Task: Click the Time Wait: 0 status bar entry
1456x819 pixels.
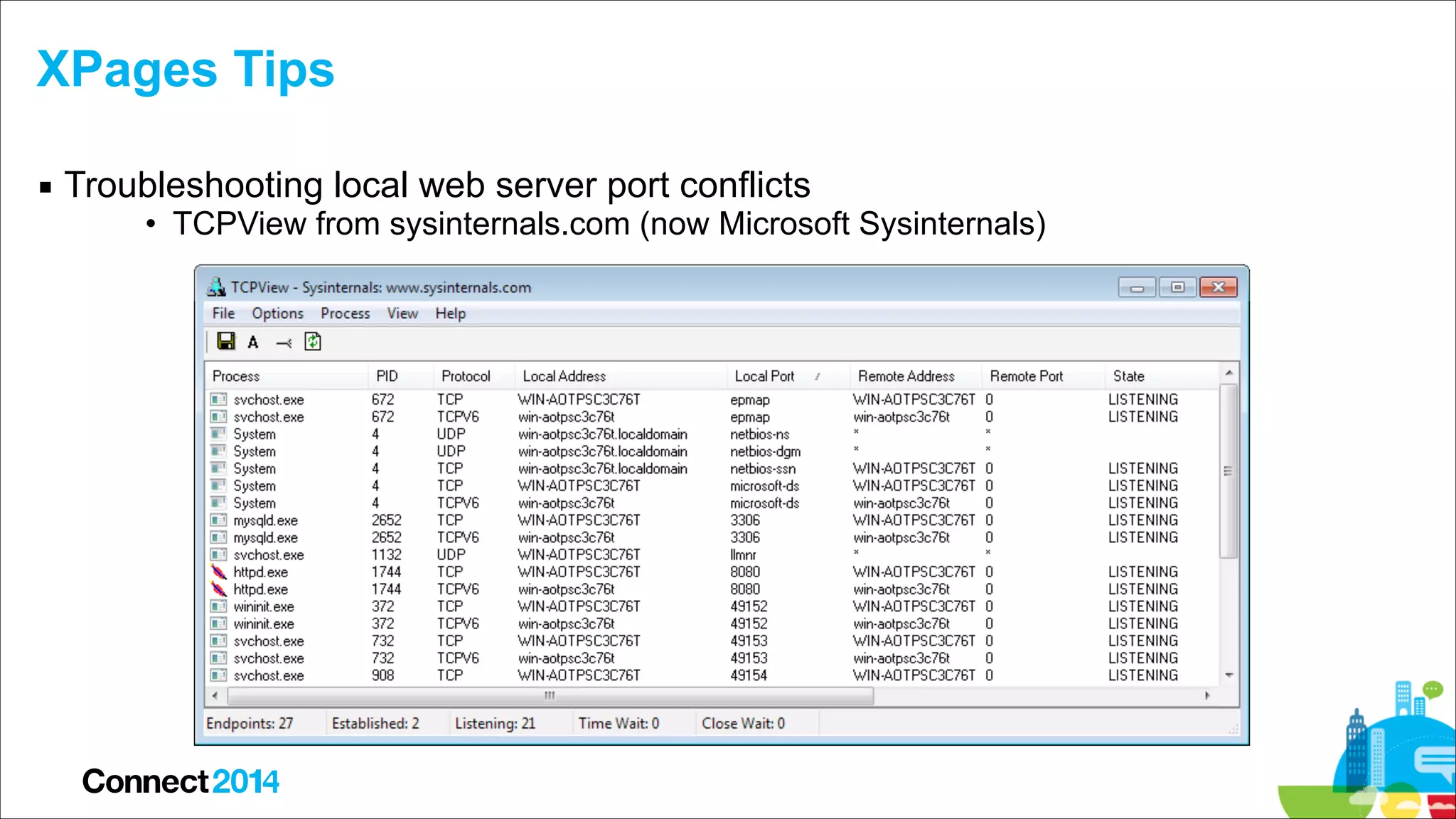Action: point(619,723)
